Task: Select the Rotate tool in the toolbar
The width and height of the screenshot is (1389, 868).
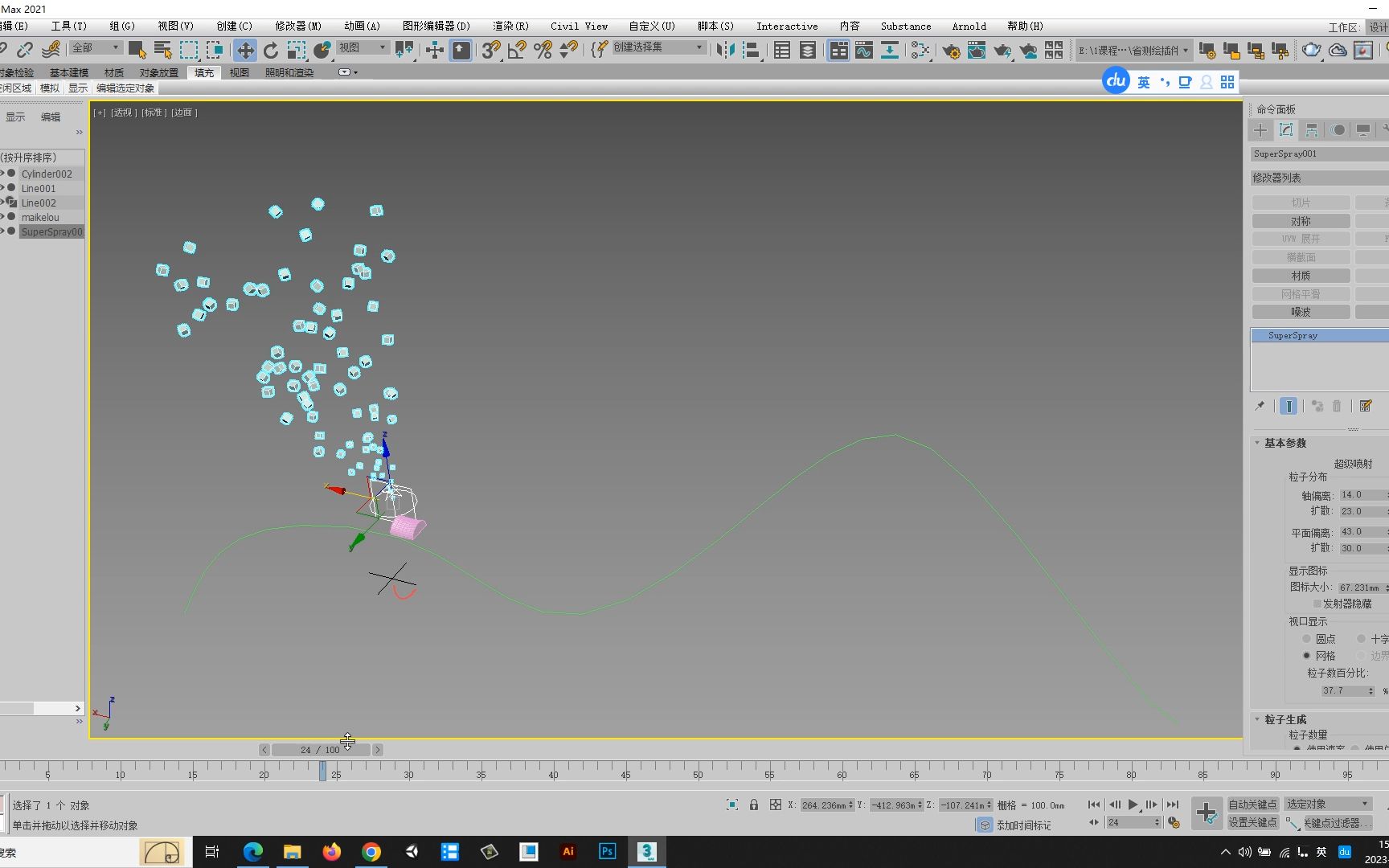Action: [x=271, y=50]
